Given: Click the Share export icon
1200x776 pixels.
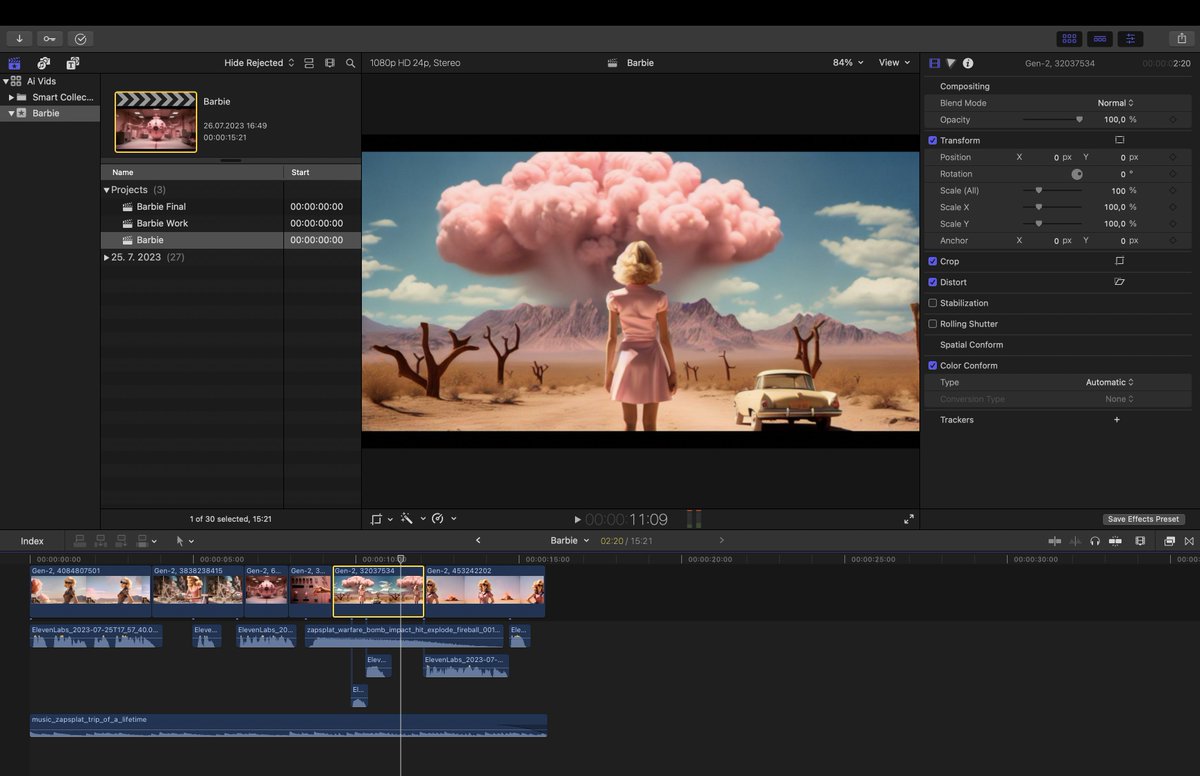Looking at the screenshot, I should (x=1182, y=39).
